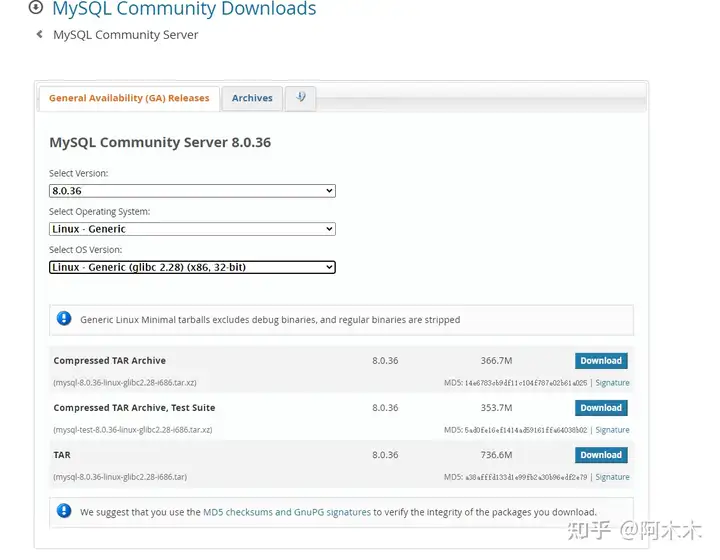
Task: Open Signature link for Compressed TAR Archive
Action: [612, 383]
